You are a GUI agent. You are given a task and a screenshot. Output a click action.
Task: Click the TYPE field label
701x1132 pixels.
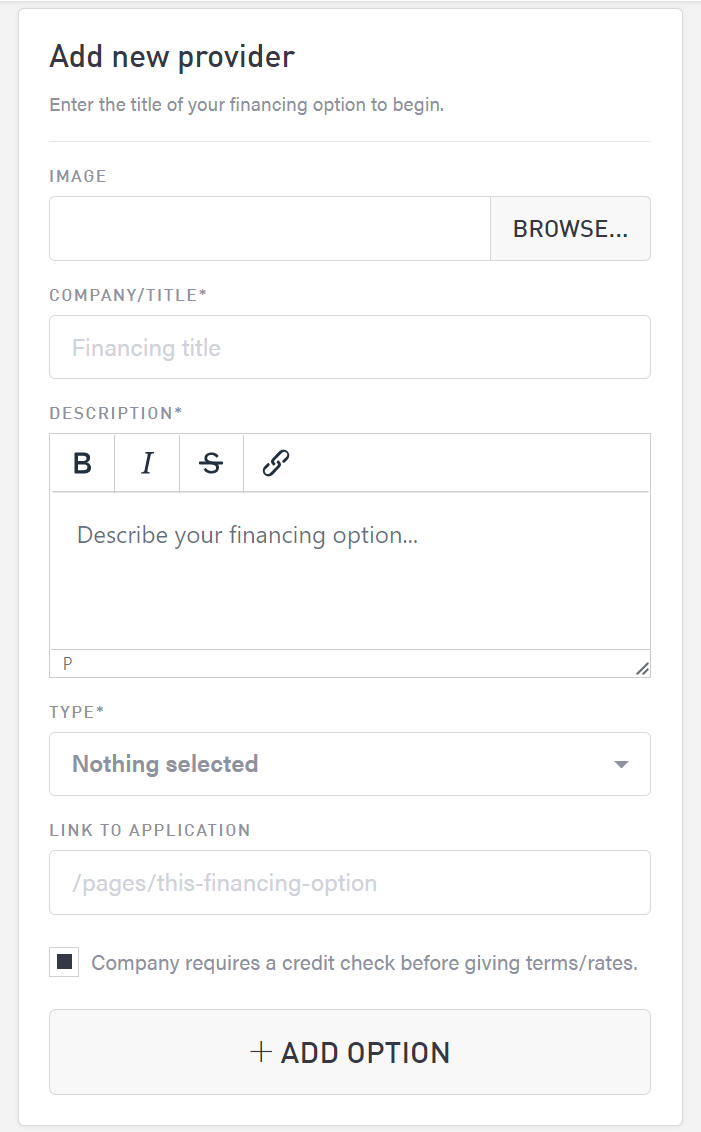[x=77, y=712]
